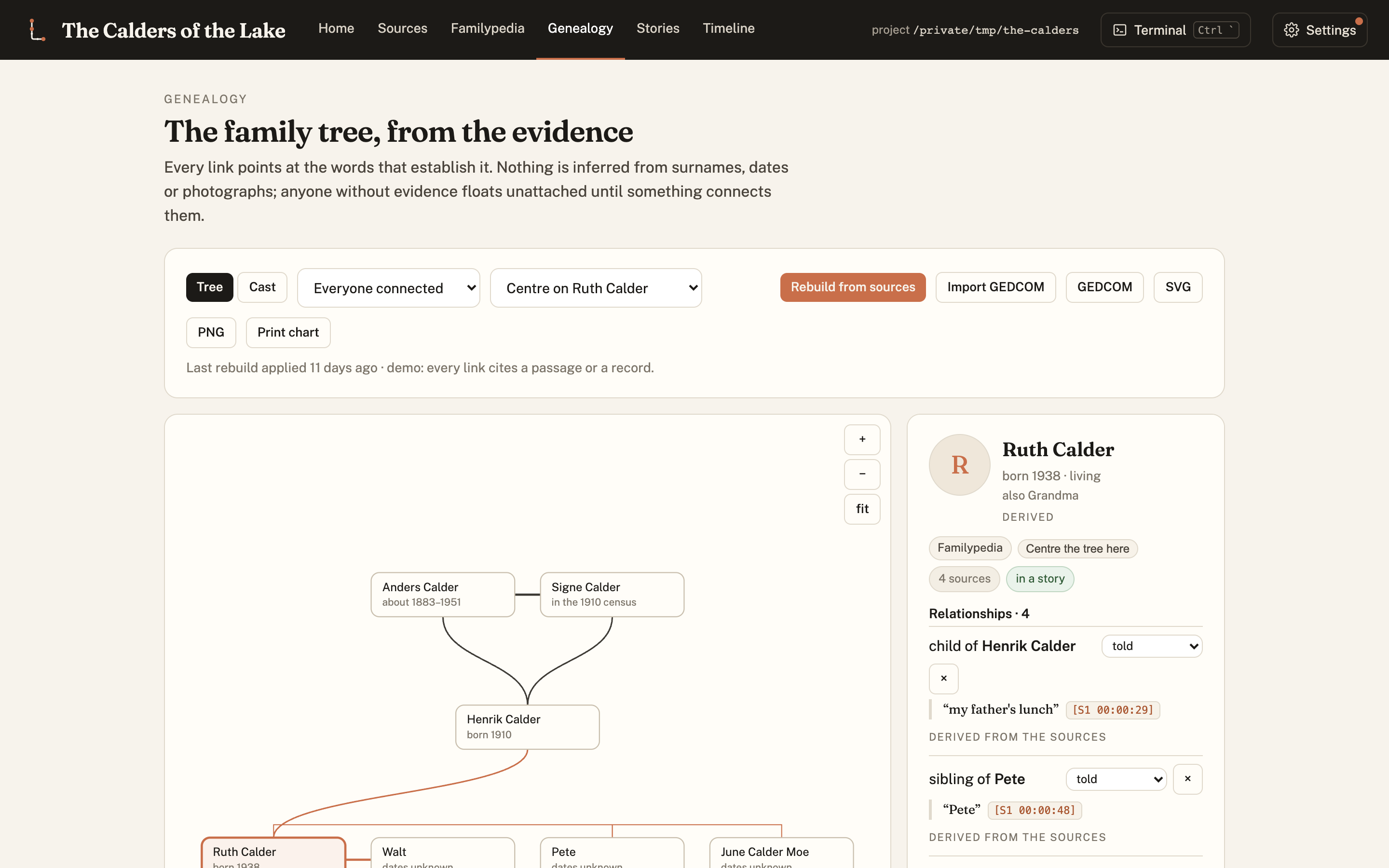Switch to Cast view
Image resolution: width=1389 pixels, height=868 pixels.
coord(262,287)
